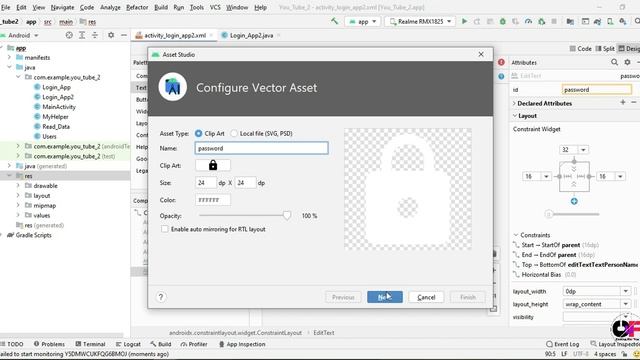Click the Debug app bug icon
The height and width of the screenshot is (360, 640).
click(503, 21)
